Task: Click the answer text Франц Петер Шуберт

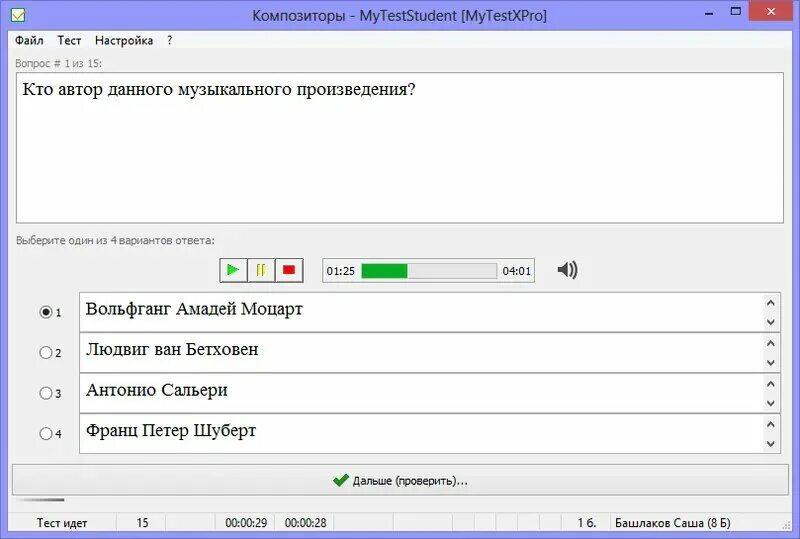Action: point(171,431)
